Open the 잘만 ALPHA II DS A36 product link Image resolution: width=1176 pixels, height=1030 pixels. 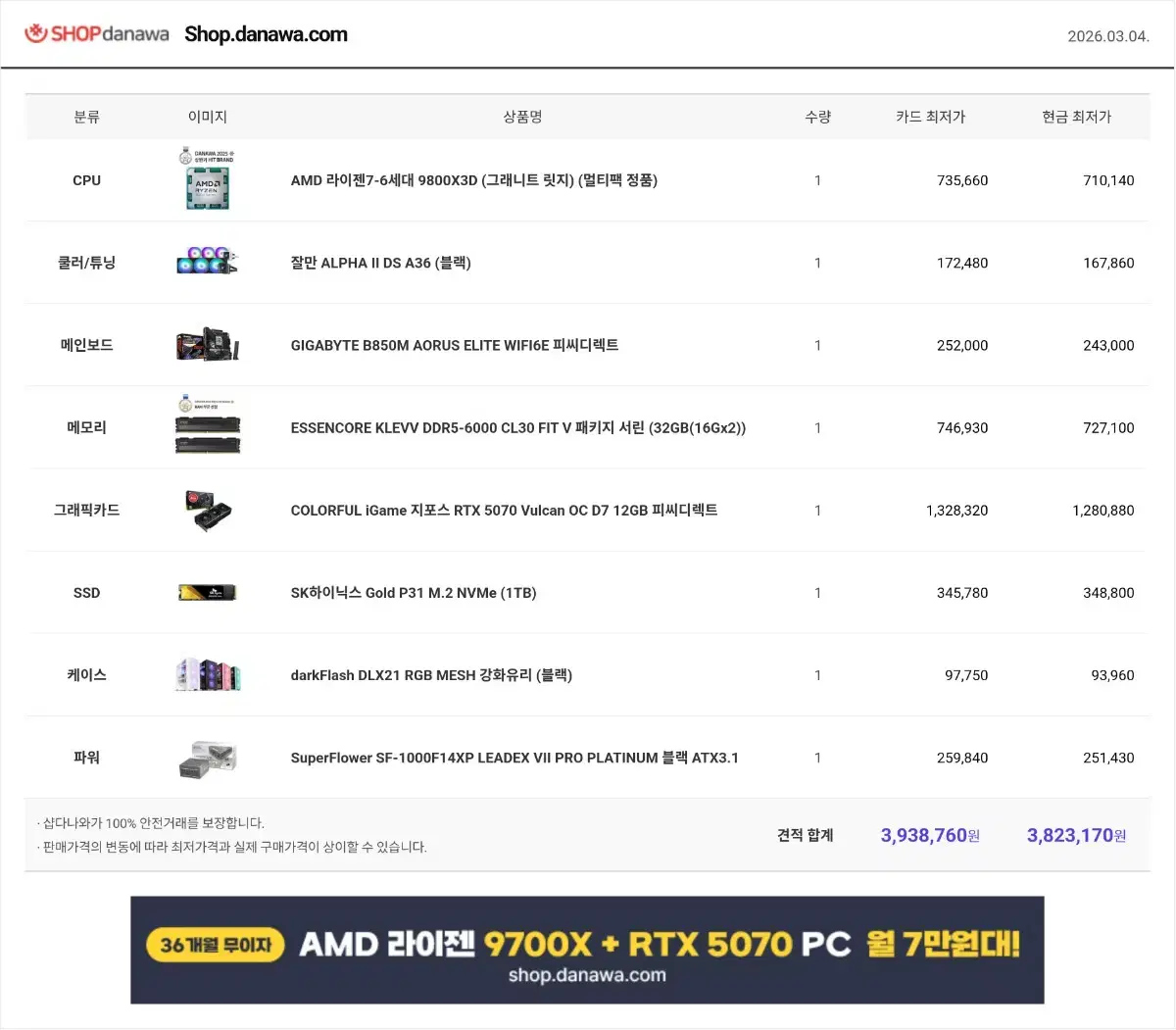[380, 263]
